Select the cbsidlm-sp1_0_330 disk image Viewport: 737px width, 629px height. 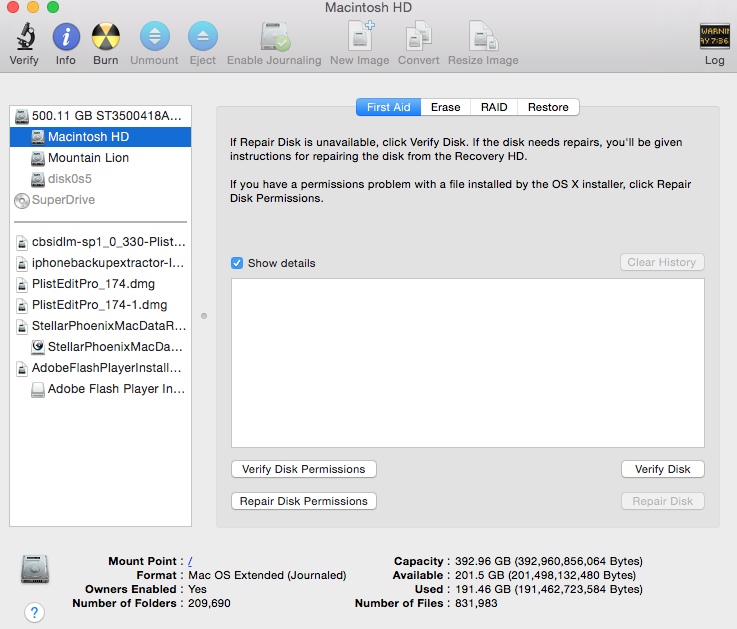pos(101,242)
